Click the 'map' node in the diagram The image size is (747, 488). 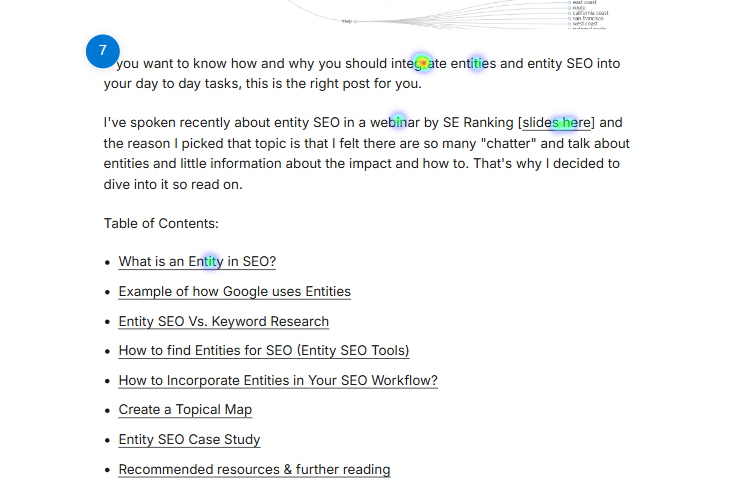[349, 21]
